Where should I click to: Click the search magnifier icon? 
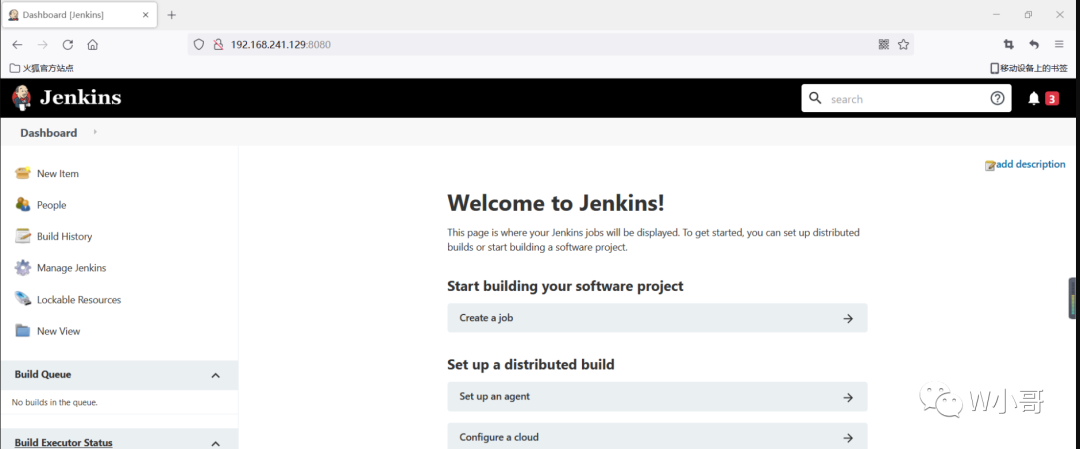pos(815,98)
